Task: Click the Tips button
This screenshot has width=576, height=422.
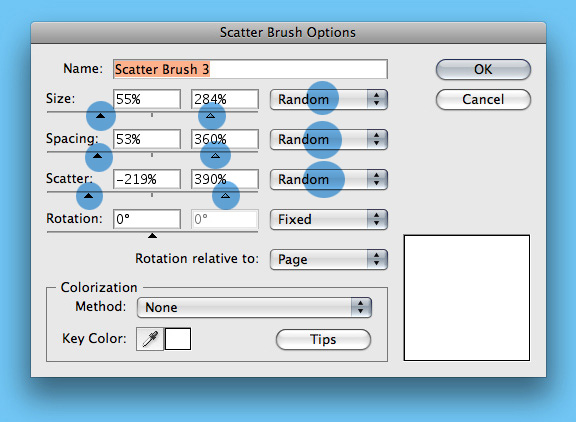Action: click(323, 339)
